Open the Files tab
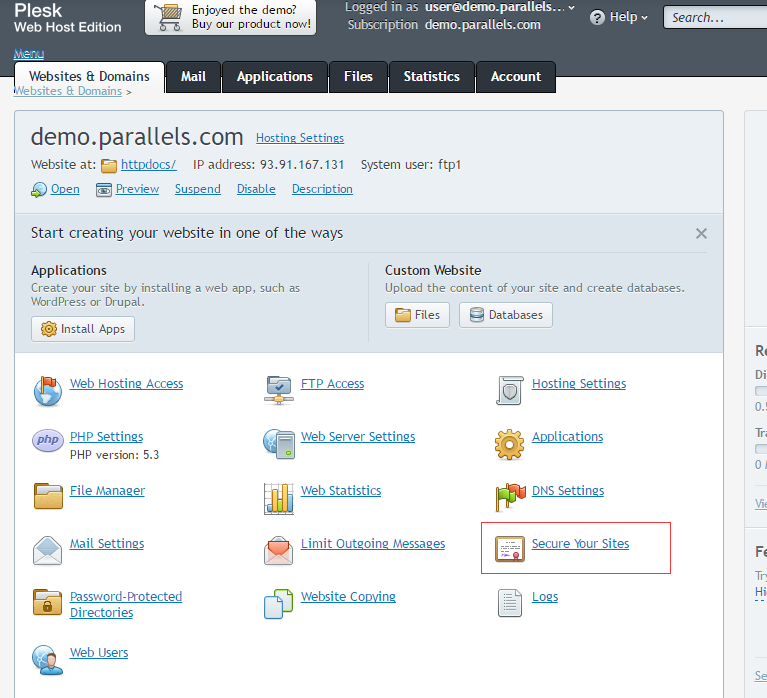 [359, 77]
